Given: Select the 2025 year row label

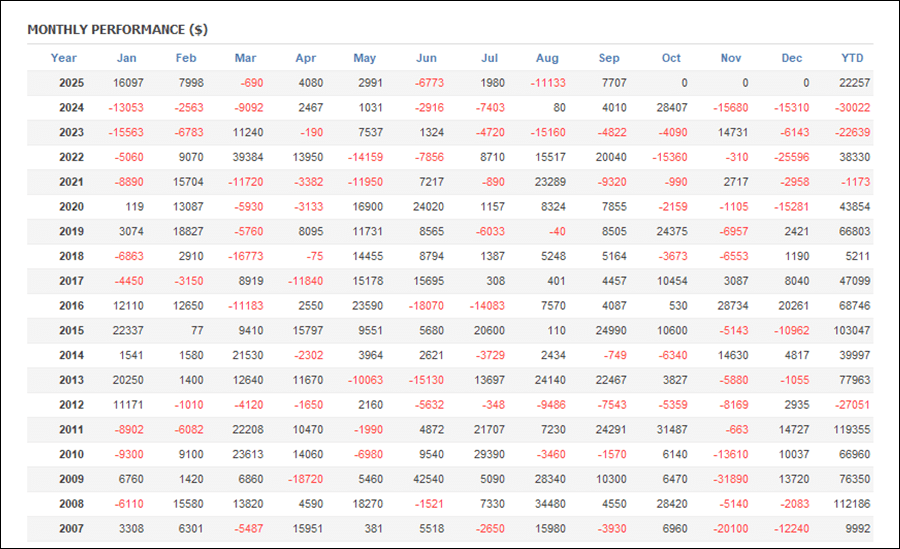Looking at the screenshot, I should pos(71,83).
